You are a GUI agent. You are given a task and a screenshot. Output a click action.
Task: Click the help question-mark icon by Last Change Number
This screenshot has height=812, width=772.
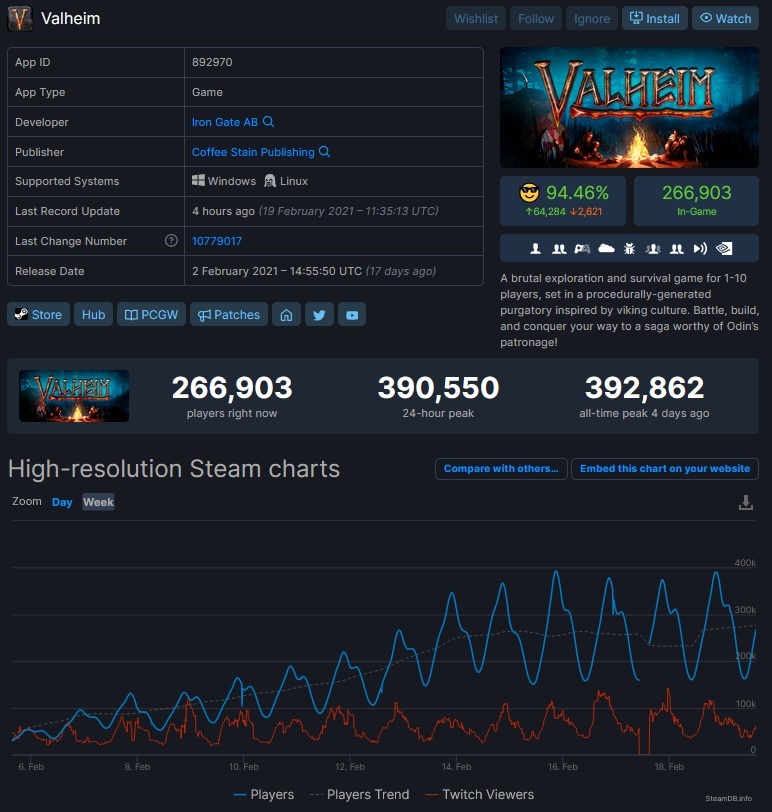pyautogui.click(x=171, y=241)
